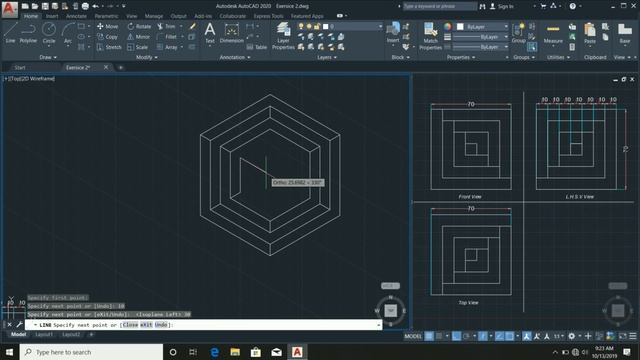Toggle snap mode in status bar
Image resolution: width=640 pixels, height=360 pixels.
[439, 336]
